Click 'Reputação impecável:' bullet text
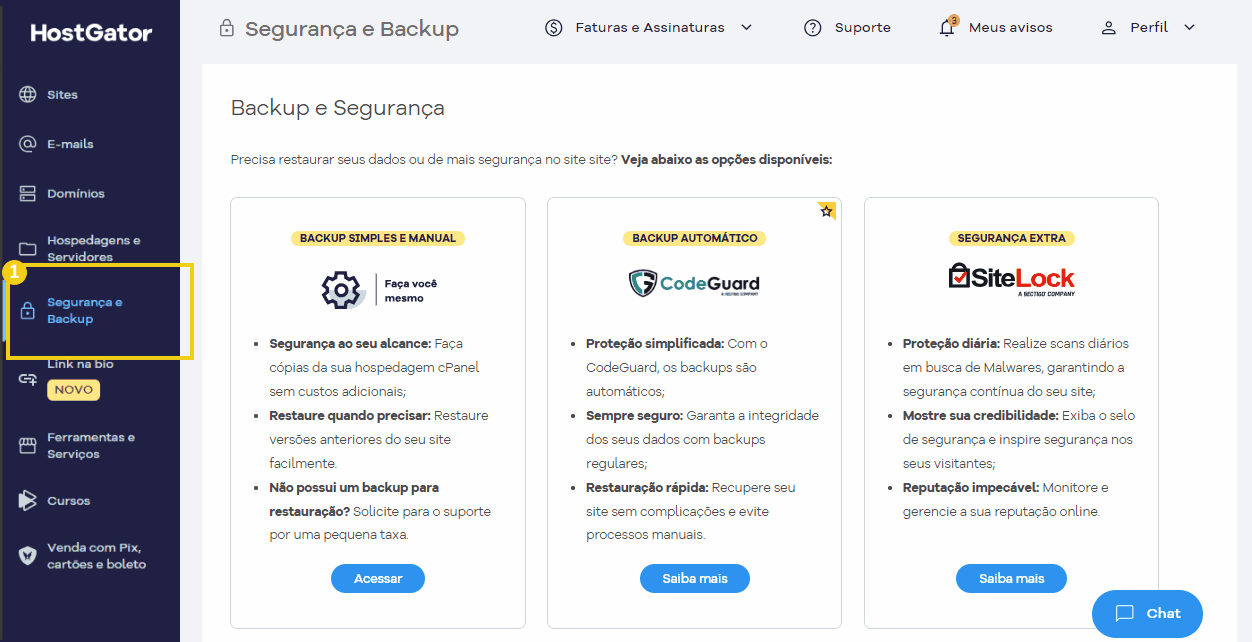The image size is (1252, 642). pyautogui.click(x=971, y=488)
